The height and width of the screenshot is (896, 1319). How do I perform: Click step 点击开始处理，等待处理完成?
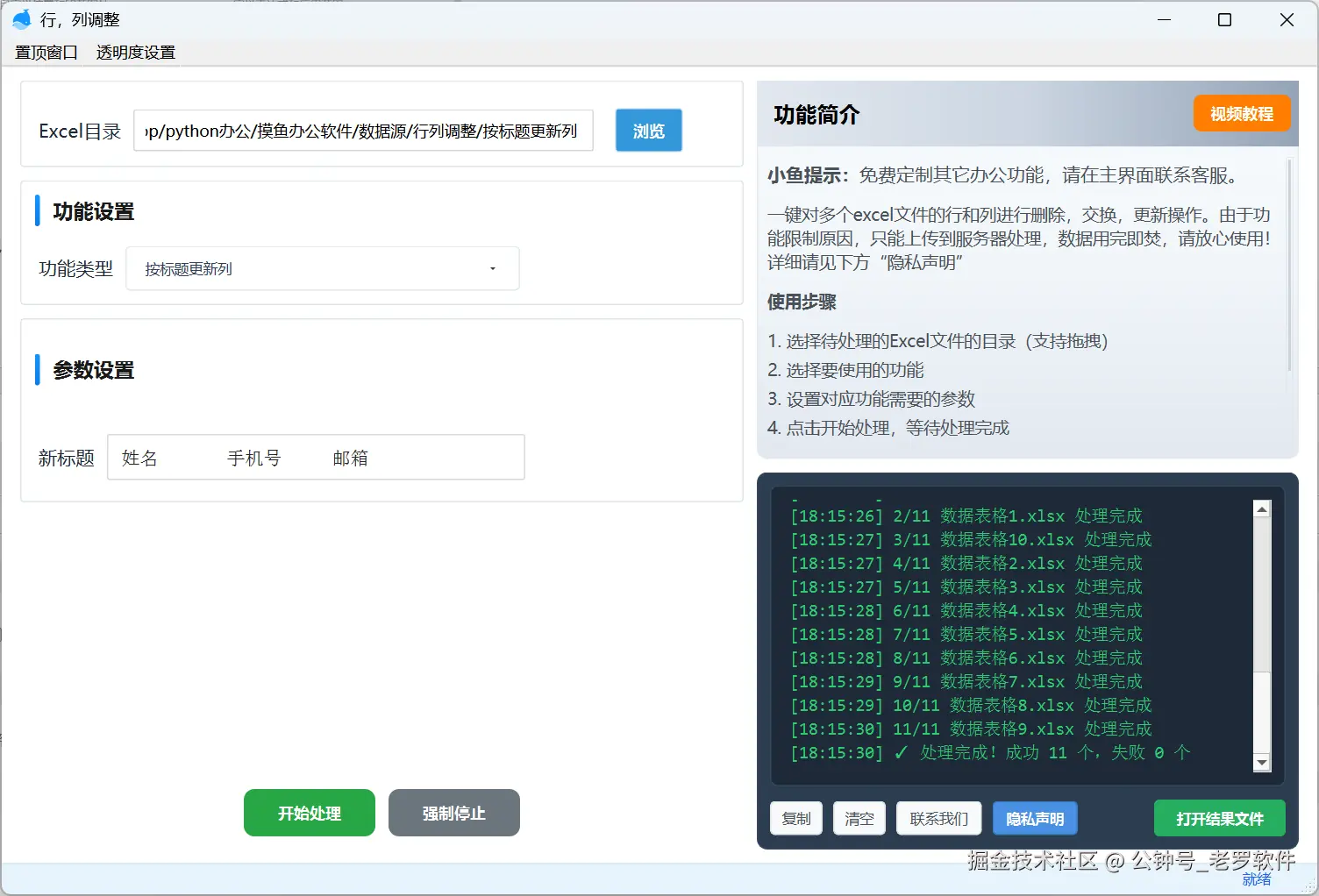point(888,428)
